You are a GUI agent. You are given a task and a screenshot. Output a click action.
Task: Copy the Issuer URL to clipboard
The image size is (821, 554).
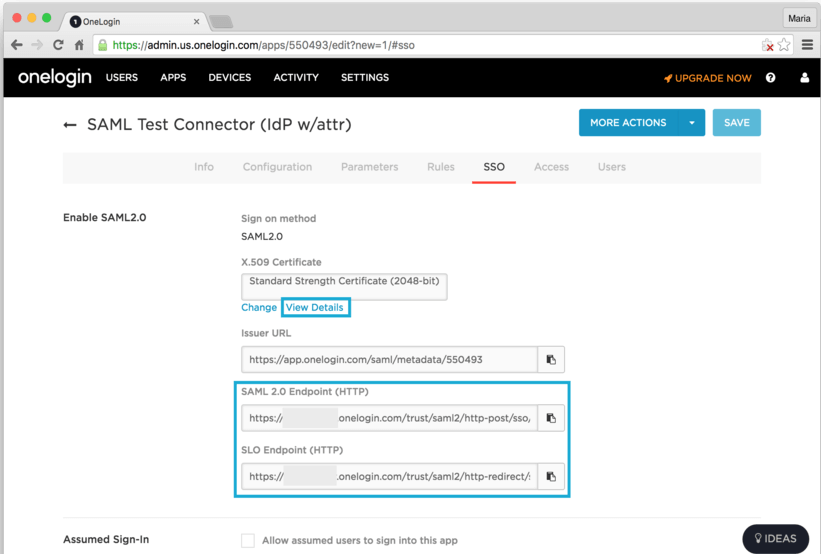[551, 360]
